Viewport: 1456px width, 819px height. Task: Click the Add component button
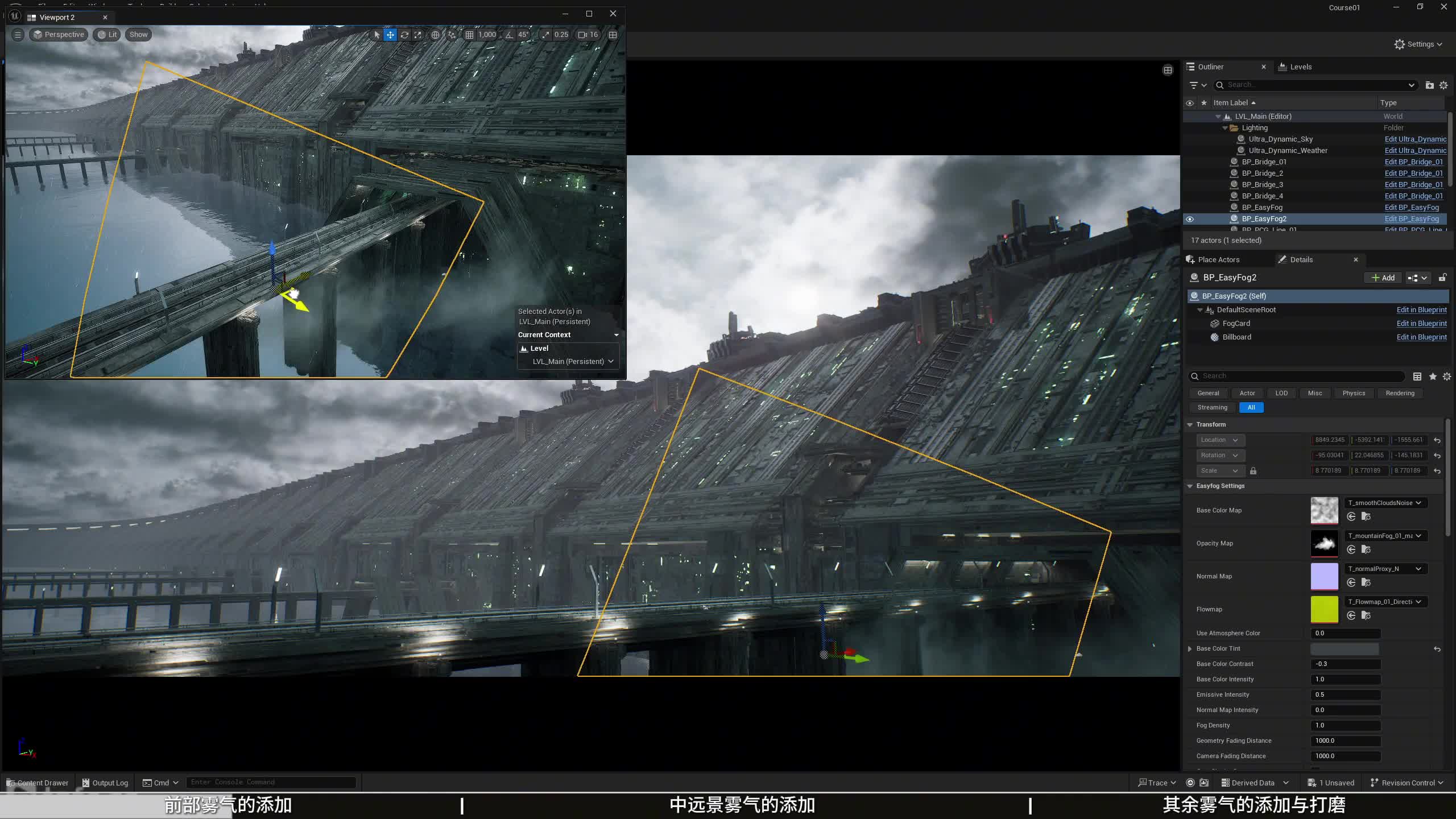point(1383,278)
